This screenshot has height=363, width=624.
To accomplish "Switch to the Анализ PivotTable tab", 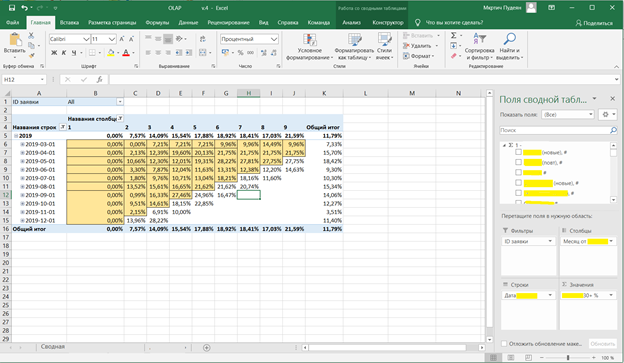I will (x=351, y=23).
